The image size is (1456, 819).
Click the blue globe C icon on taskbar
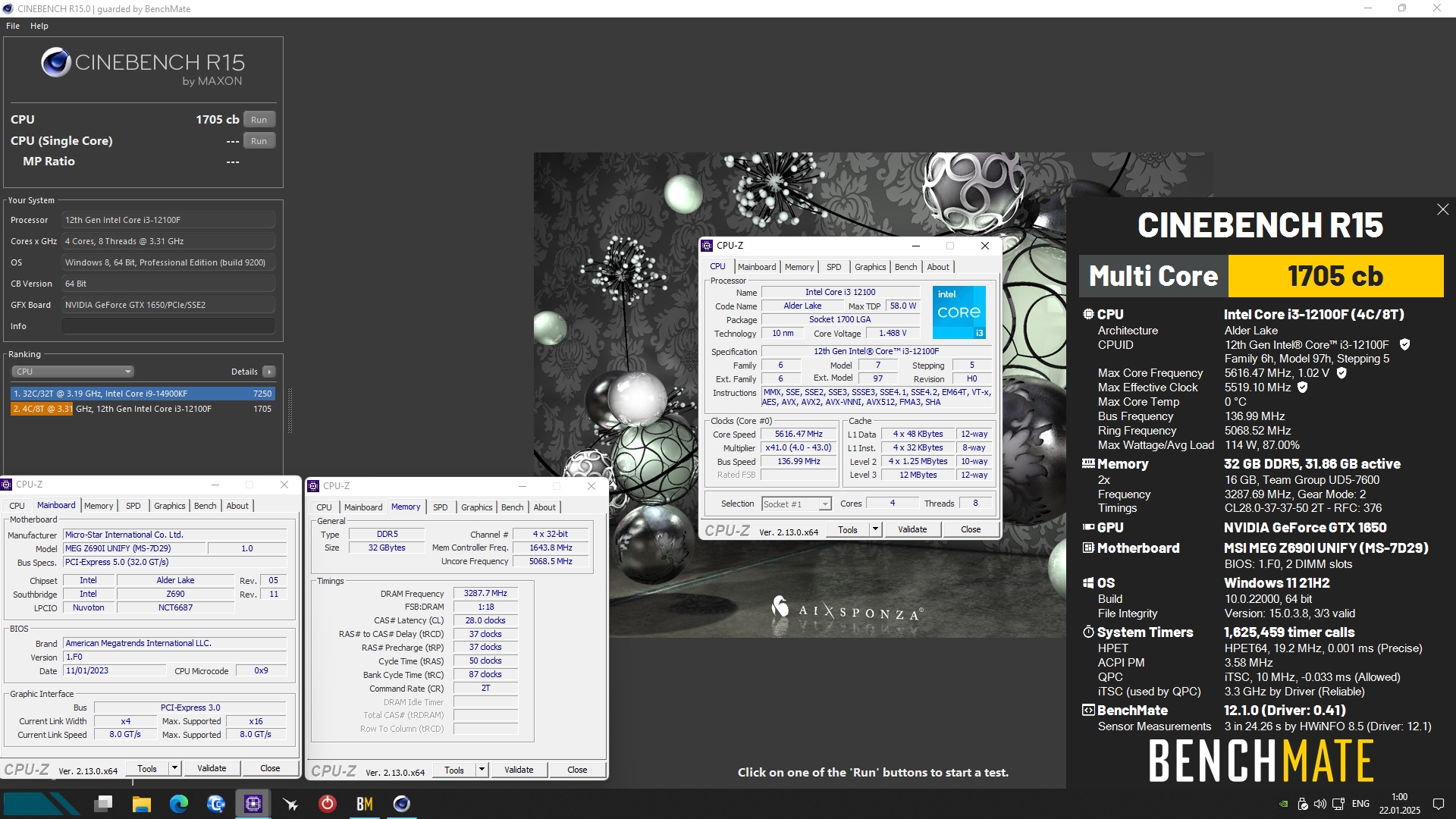pos(216,804)
